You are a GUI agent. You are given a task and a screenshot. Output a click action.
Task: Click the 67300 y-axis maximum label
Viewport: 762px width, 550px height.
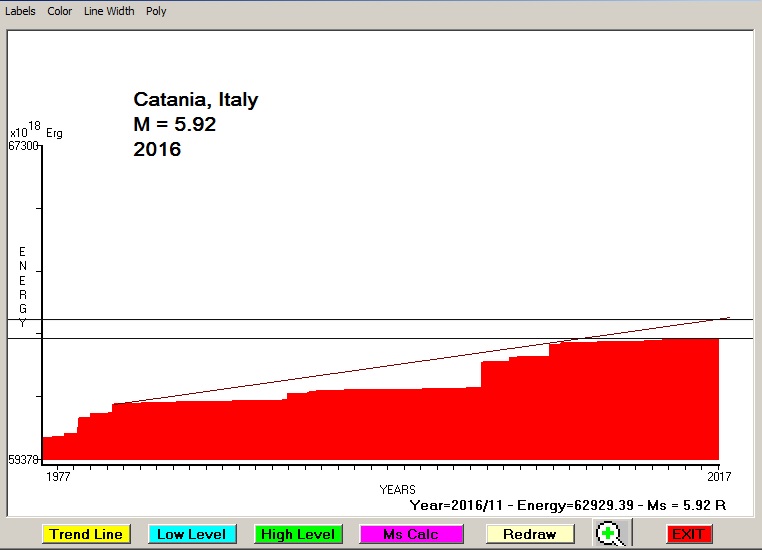[23, 146]
